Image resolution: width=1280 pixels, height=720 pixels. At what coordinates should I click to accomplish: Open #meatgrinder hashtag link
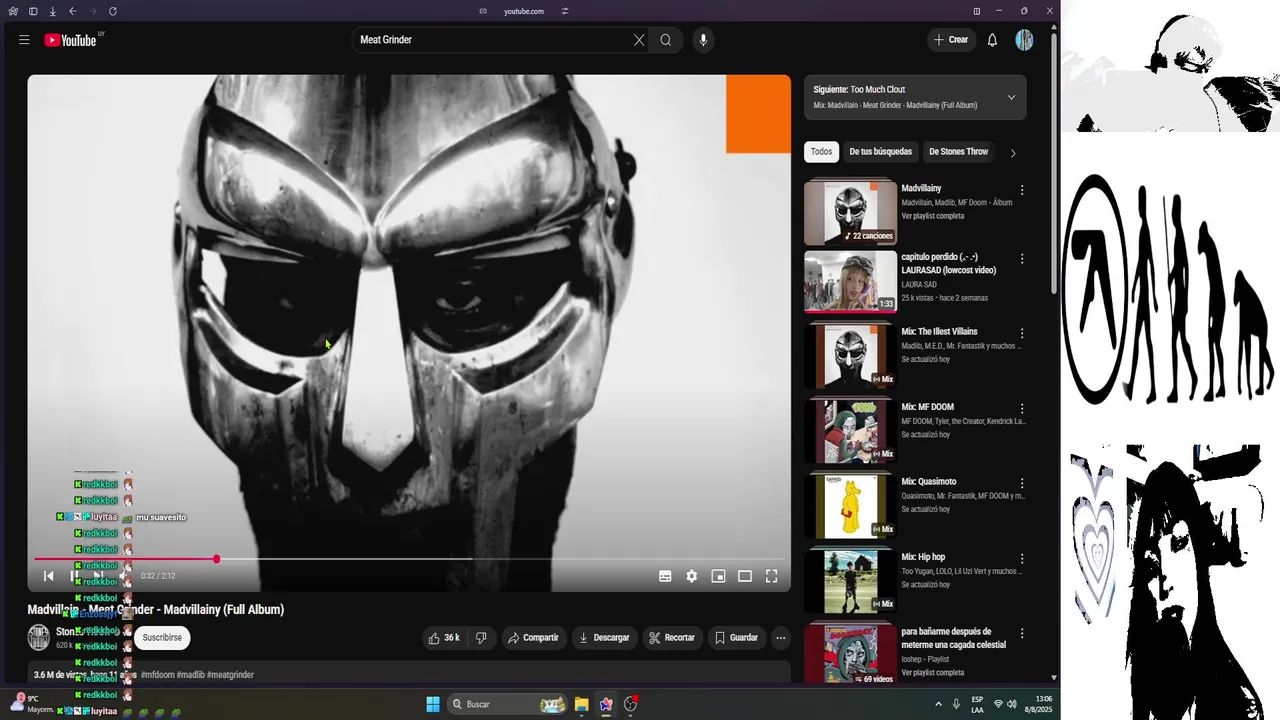[x=230, y=675]
